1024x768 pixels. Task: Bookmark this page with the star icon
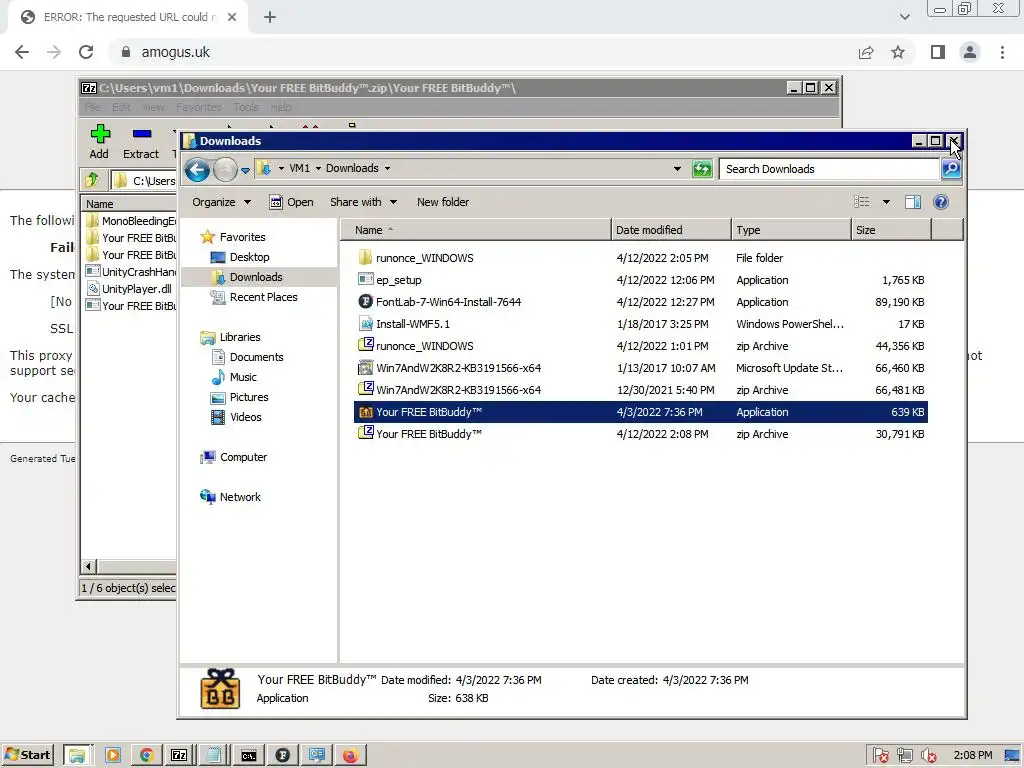[x=898, y=52]
